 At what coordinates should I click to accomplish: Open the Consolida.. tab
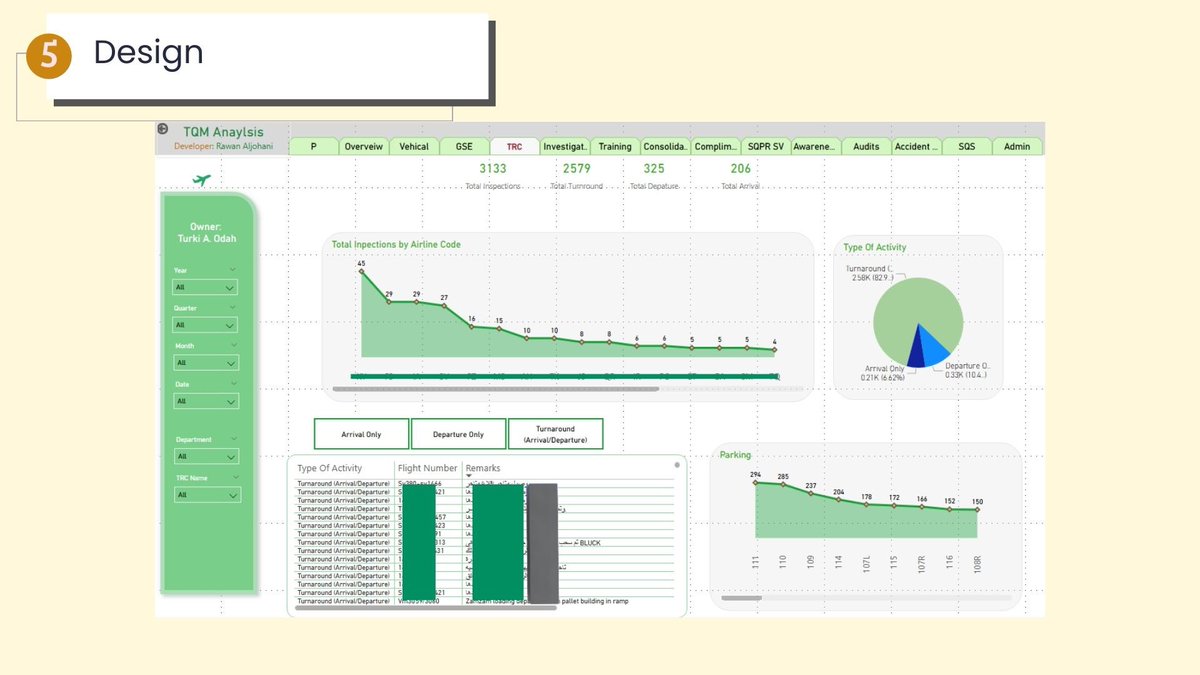665,146
